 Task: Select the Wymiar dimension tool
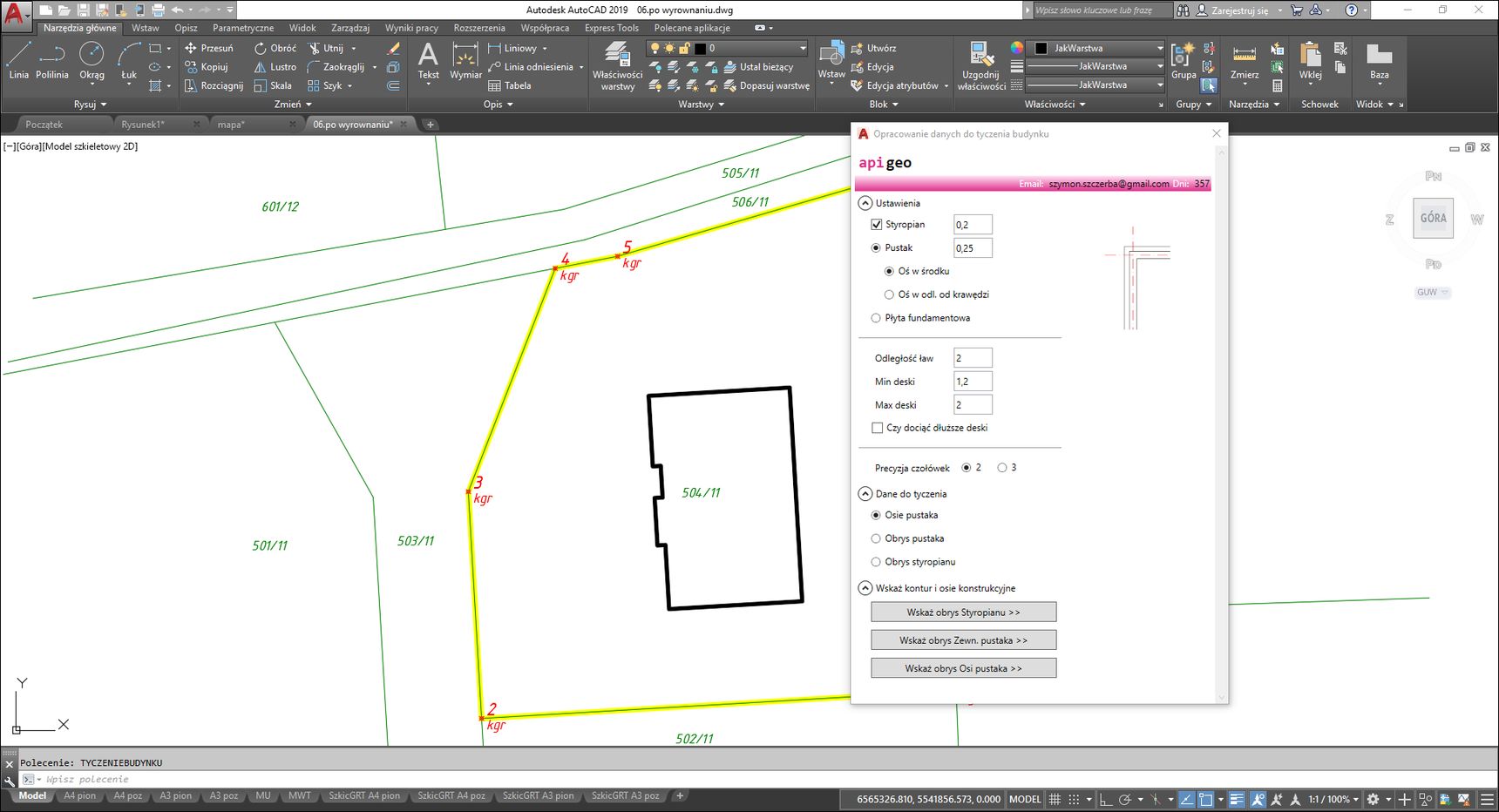coord(465,61)
